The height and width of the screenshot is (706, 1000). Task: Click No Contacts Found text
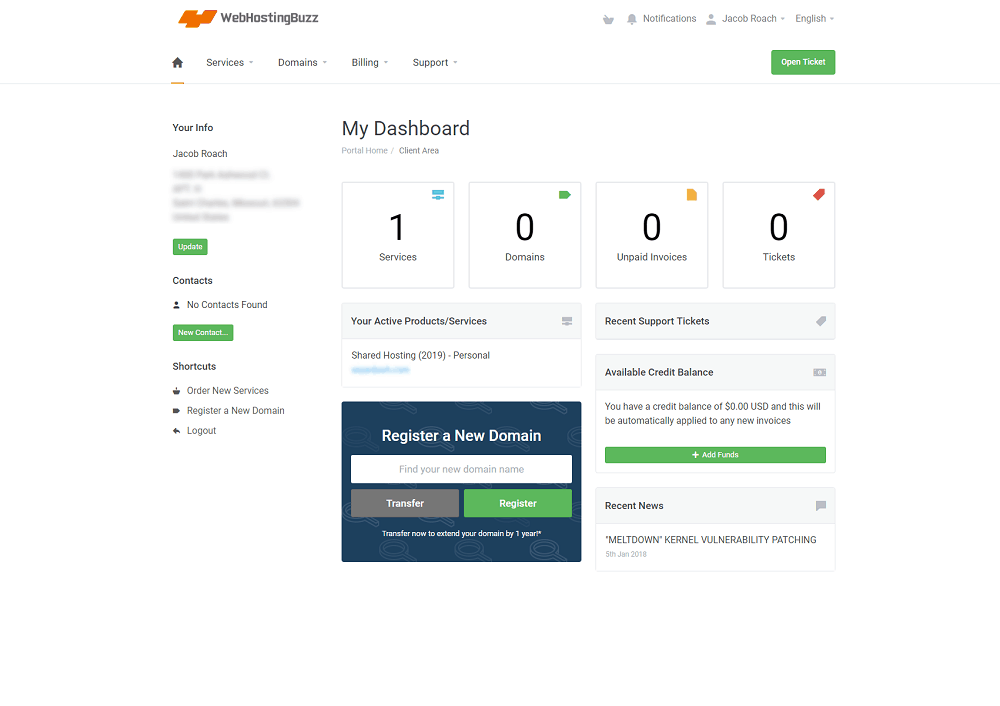(227, 305)
